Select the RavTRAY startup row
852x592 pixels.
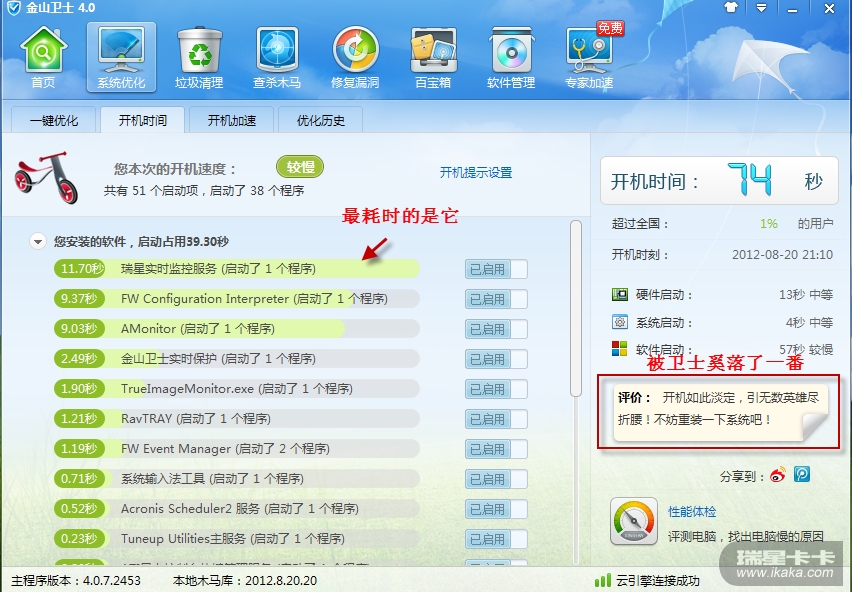pos(237,419)
